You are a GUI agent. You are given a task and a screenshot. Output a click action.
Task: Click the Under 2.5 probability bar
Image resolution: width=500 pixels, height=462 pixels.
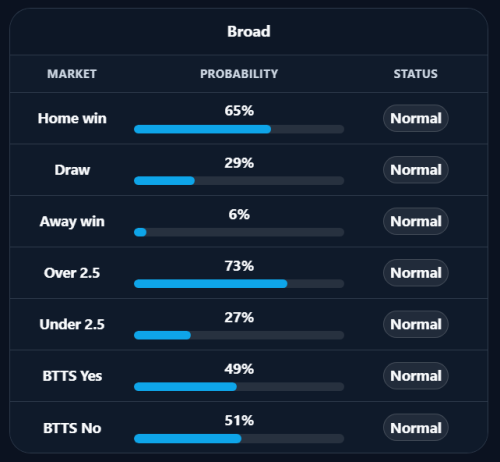(239, 335)
